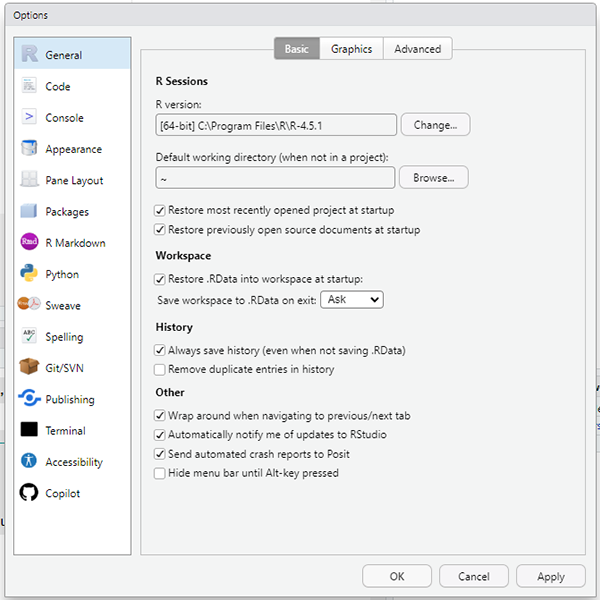Open Publishing settings icon

click(x=29, y=399)
